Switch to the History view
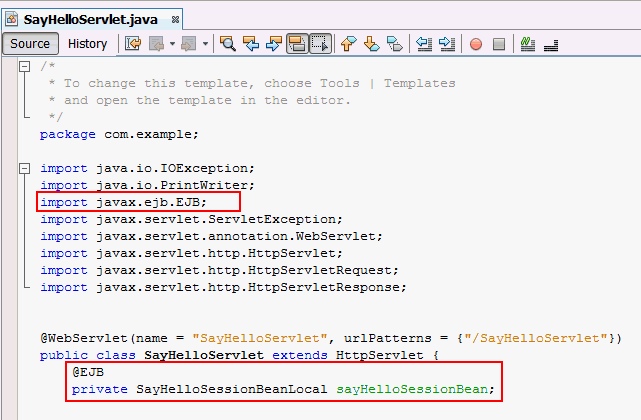Screen dimensions: 641x420 pos(87,43)
